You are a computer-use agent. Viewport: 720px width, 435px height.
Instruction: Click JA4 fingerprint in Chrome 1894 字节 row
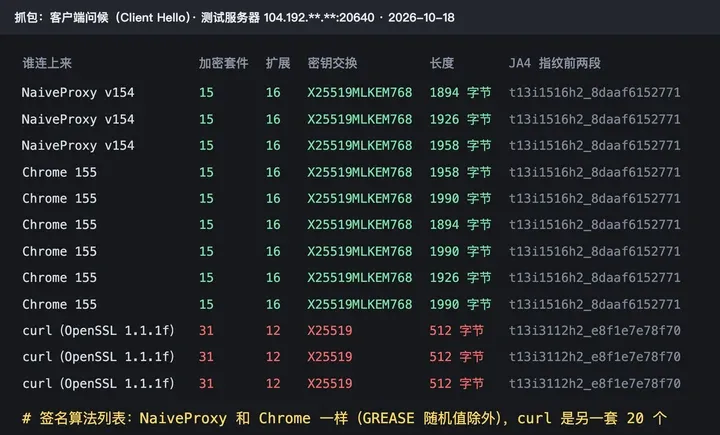point(595,224)
